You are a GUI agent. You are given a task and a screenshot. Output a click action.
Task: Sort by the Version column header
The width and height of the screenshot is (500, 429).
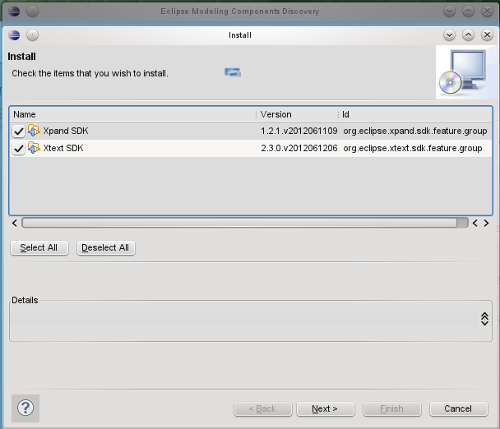tap(297, 115)
